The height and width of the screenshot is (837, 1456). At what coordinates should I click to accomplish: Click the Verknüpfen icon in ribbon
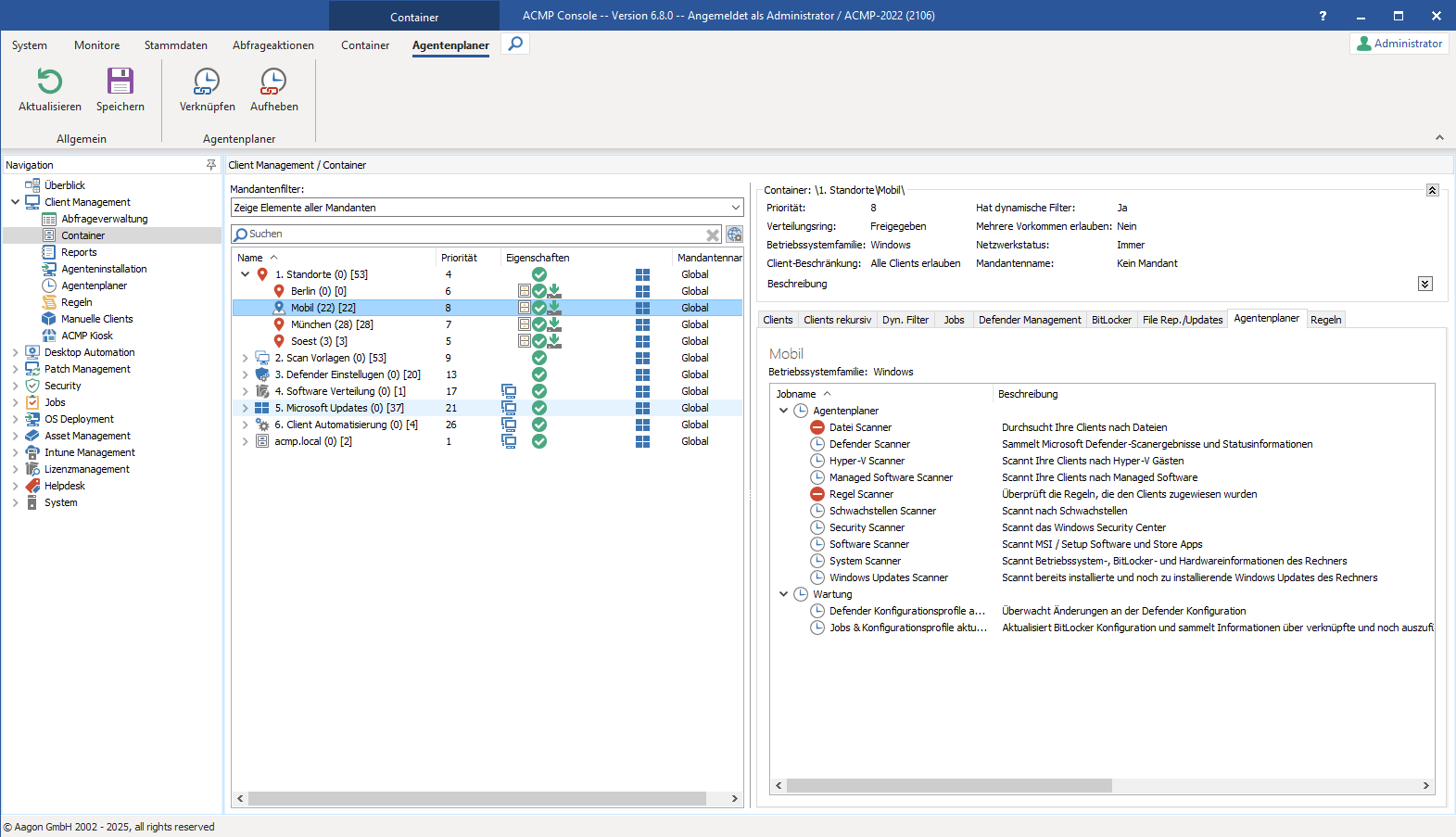[x=207, y=82]
